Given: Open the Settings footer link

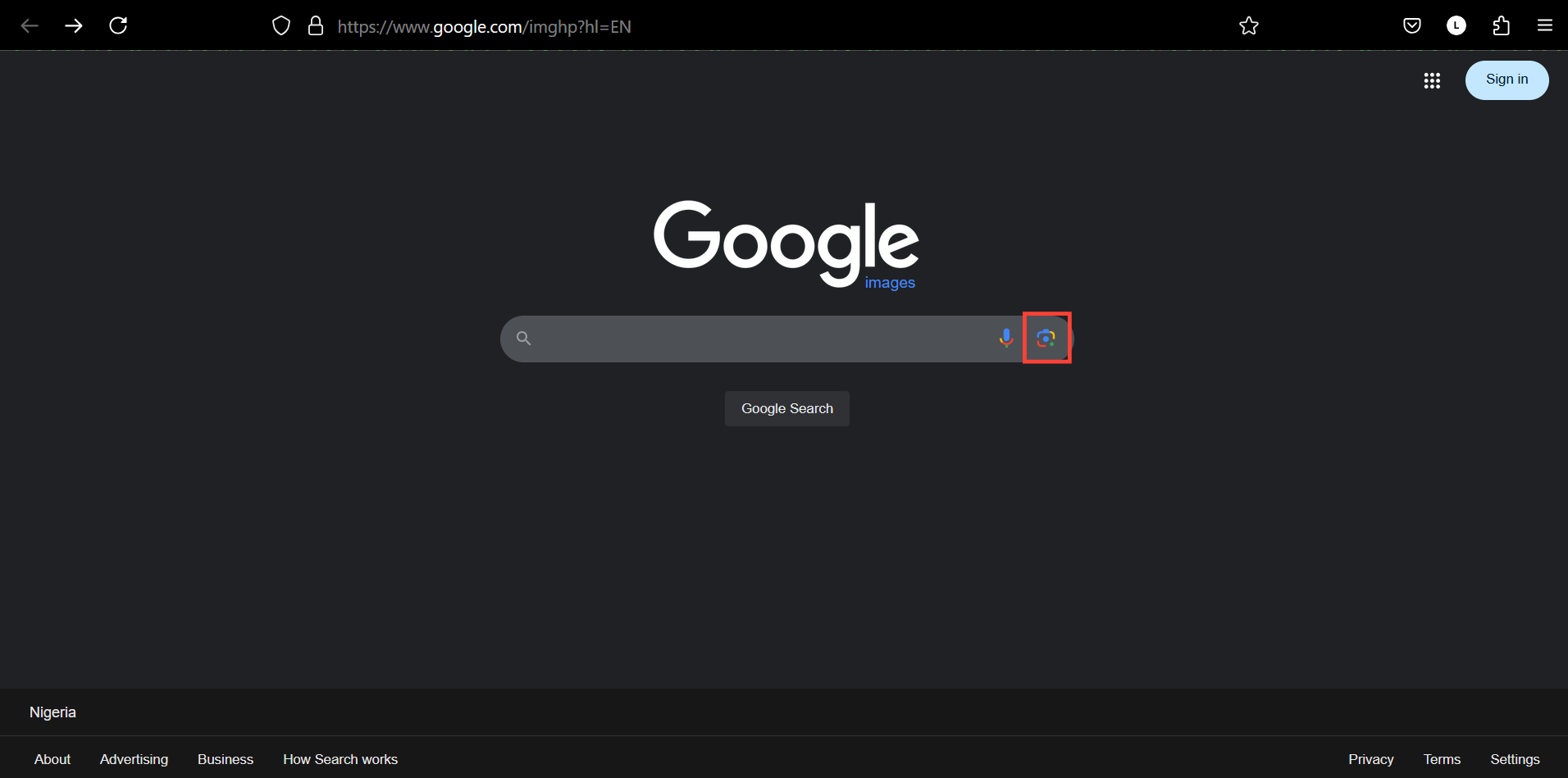Looking at the screenshot, I should [x=1515, y=759].
